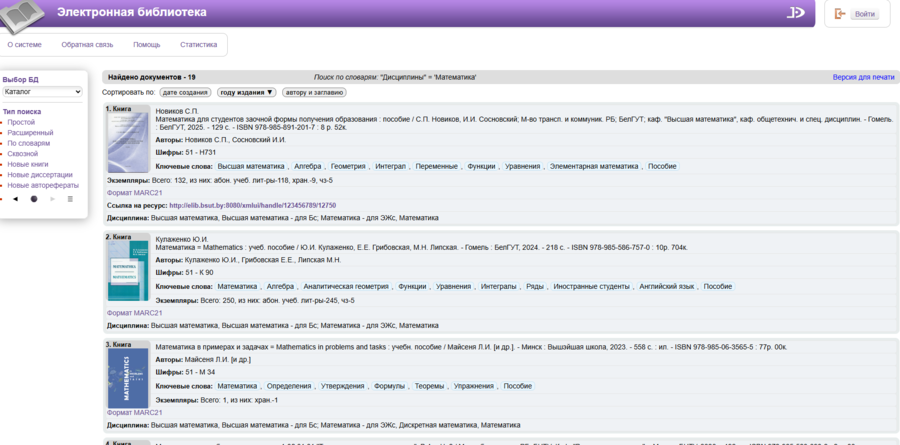Click the Электронная библиотека header title
Viewport: 900px width, 445px height.
pyautogui.click(x=132, y=12)
